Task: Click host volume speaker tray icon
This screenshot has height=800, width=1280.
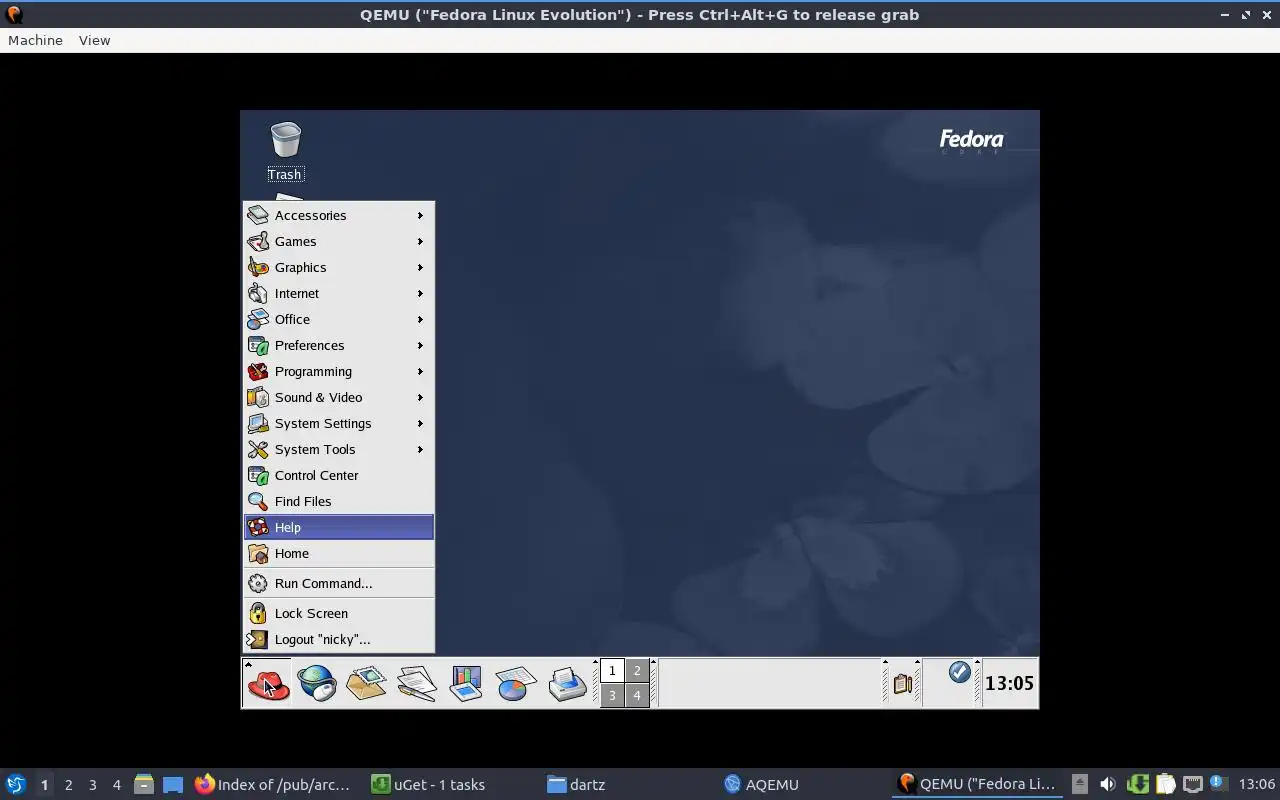Action: (x=1108, y=784)
